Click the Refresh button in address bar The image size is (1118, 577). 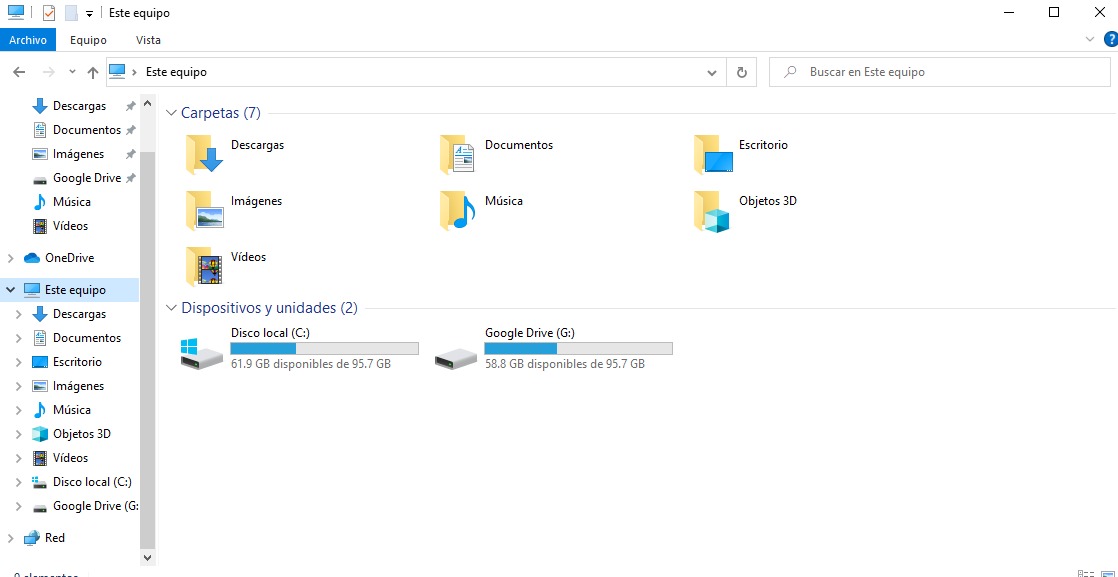tap(741, 73)
